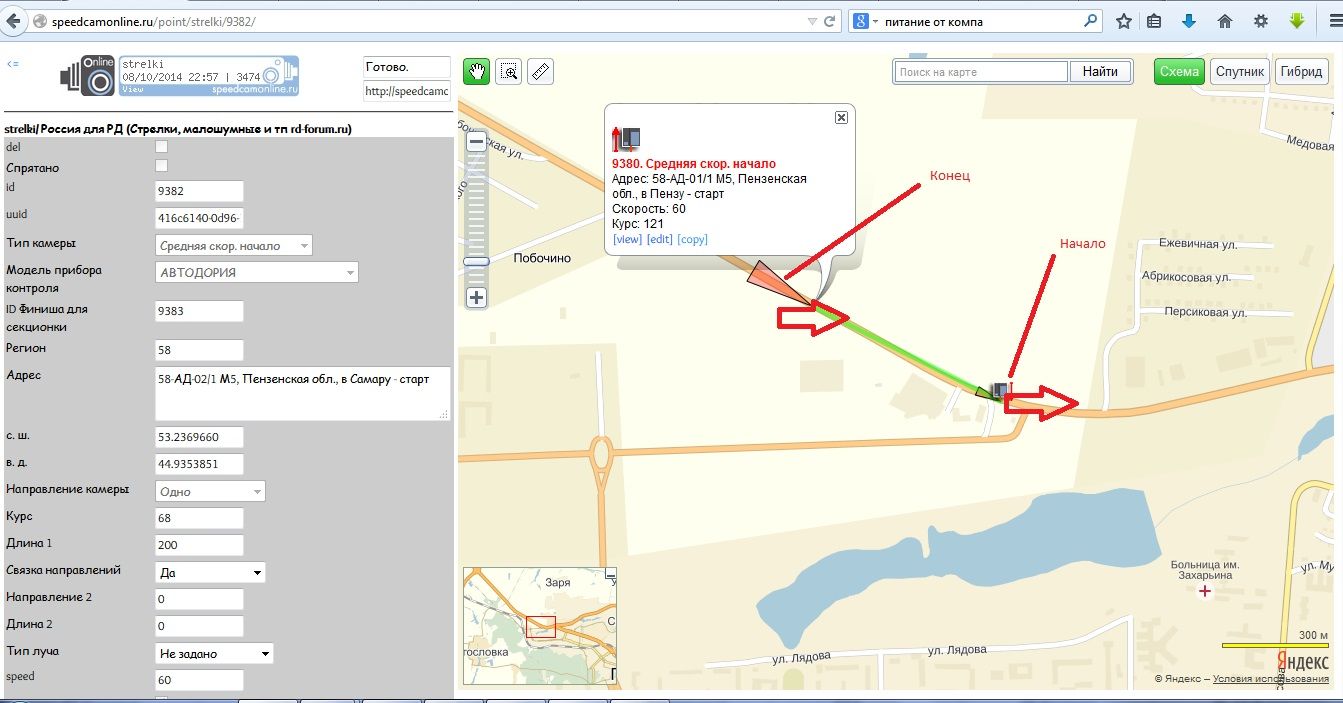
Task: Click the [edit] link in popup
Action: tap(659, 239)
